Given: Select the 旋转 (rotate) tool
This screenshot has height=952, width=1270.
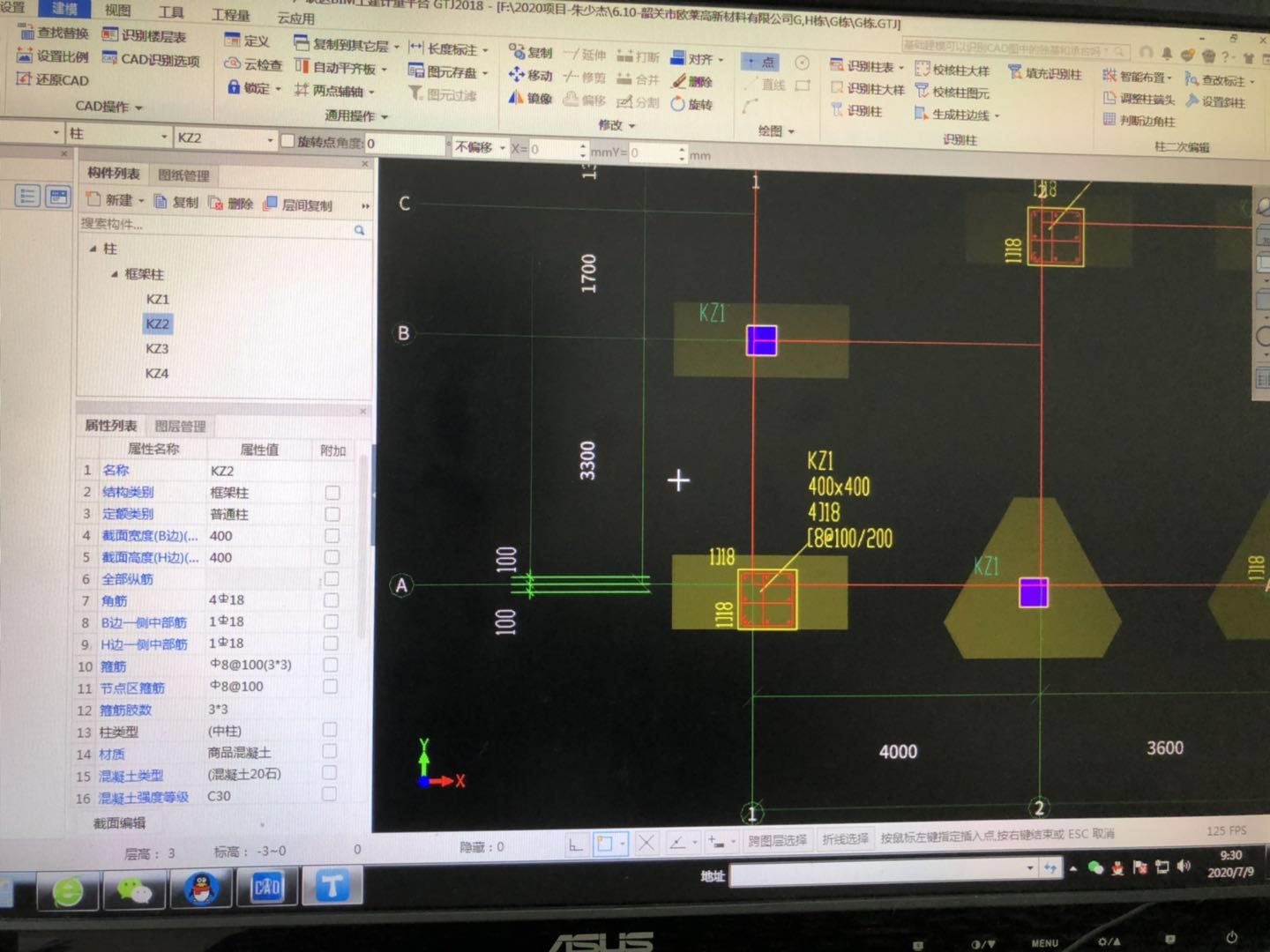Looking at the screenshot, I should 692,104.
